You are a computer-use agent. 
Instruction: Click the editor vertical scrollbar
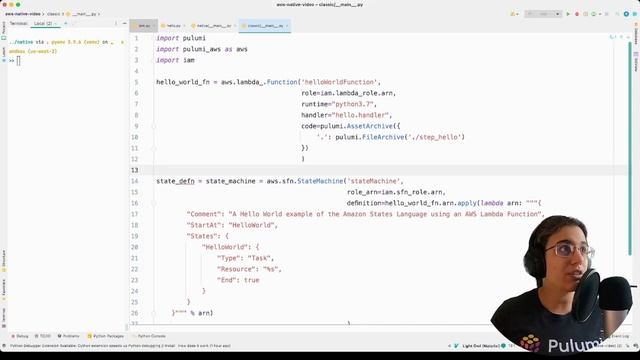630,149
